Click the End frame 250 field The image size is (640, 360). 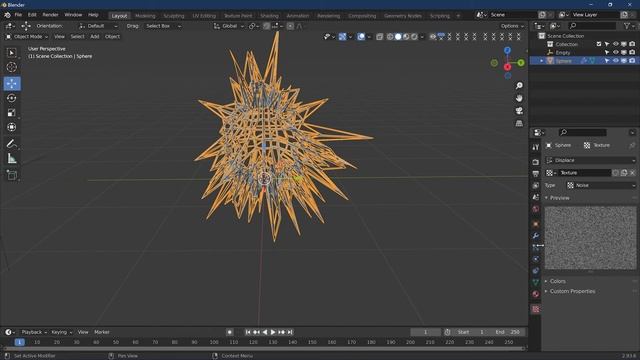pyautogui.click(x=507, y=332)
